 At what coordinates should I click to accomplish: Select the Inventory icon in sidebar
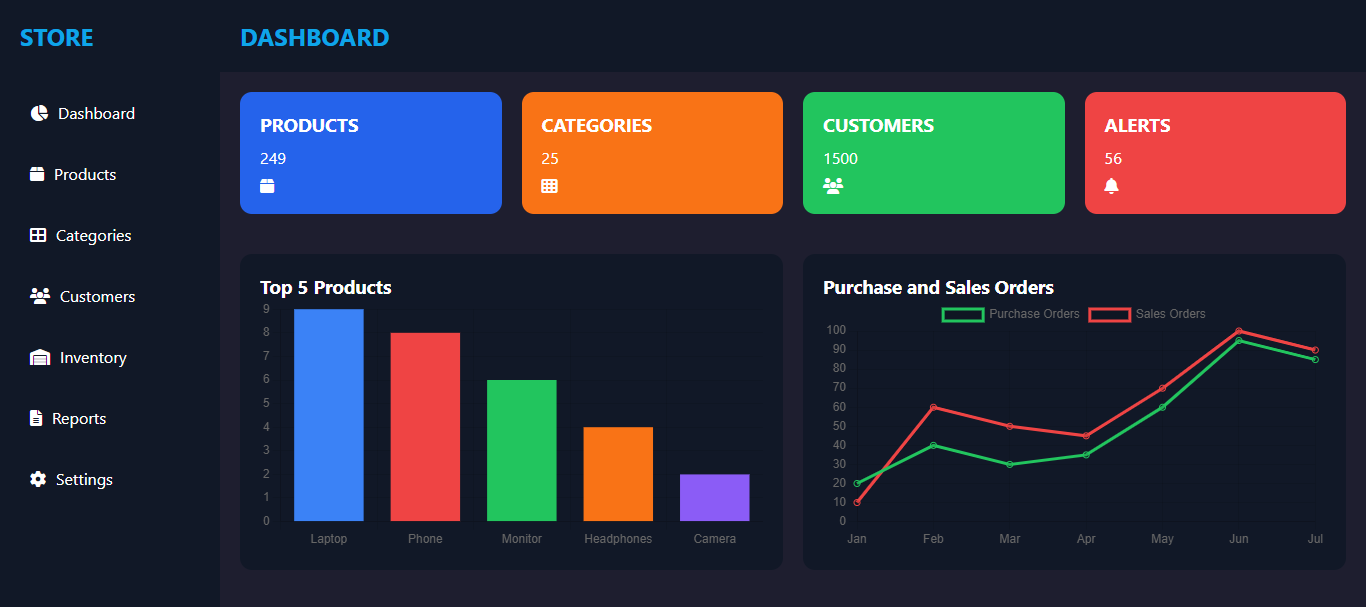coord(39,356)
